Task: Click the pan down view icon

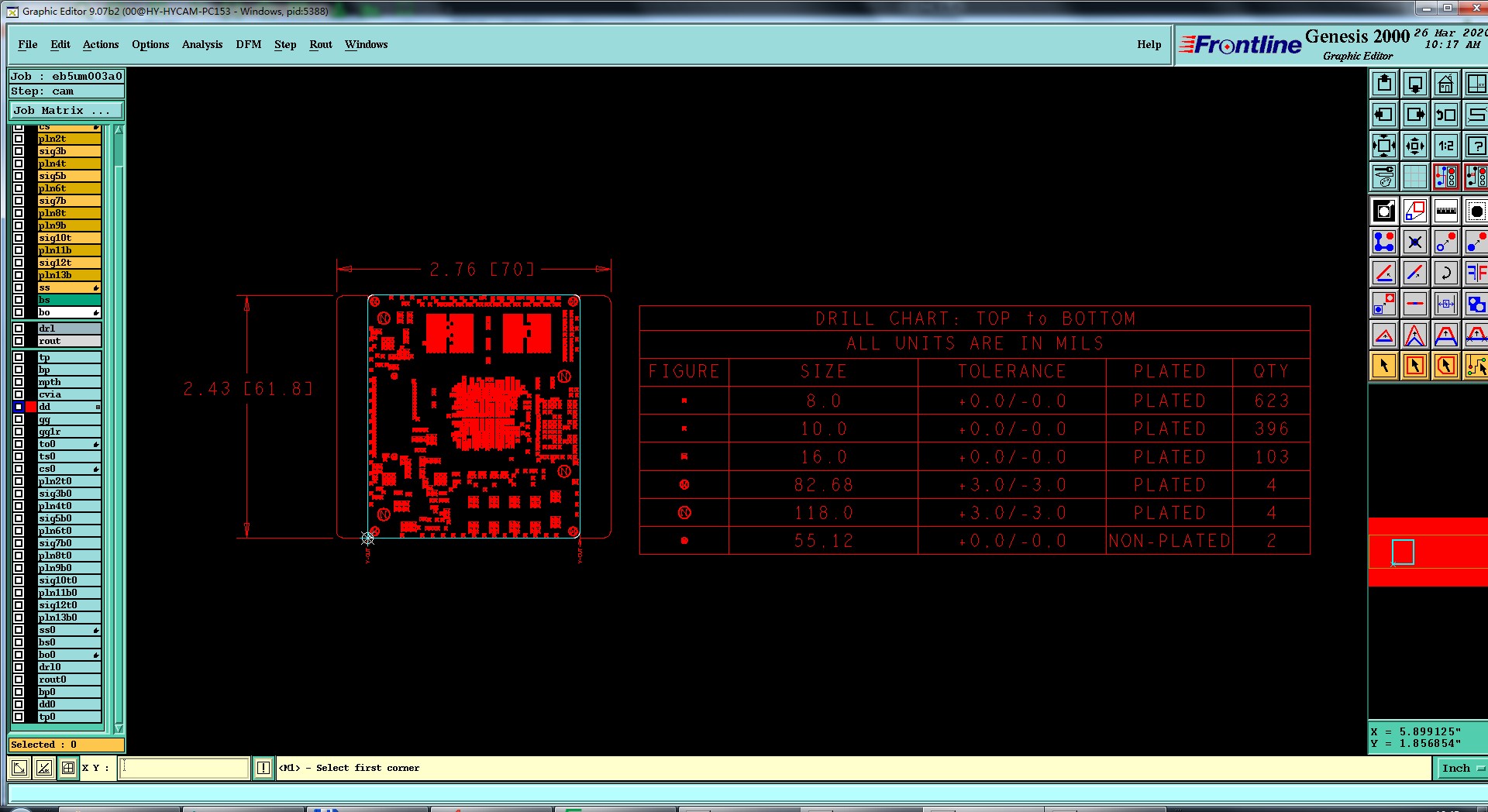Action: (x=1415, y=84)
